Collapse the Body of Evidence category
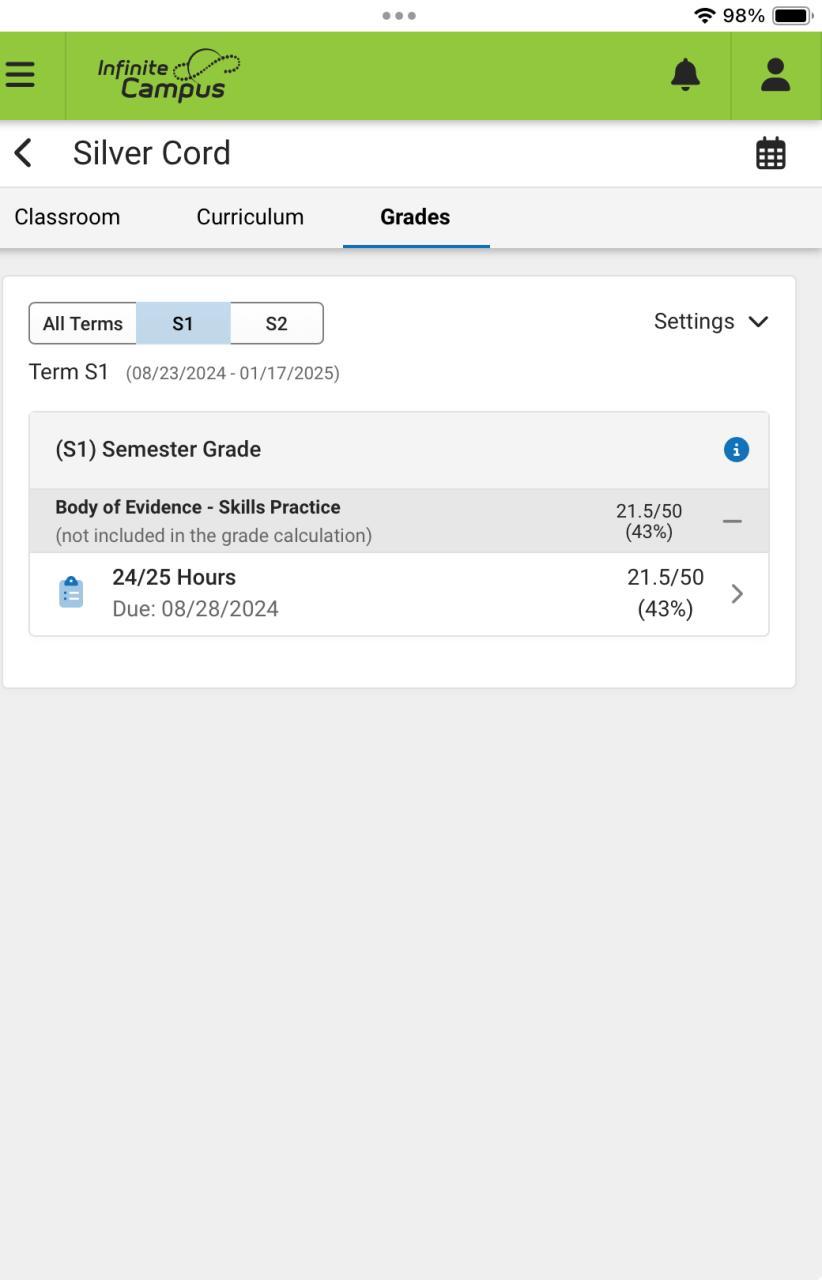822x1280 pixels. click(x=732, y=521)
